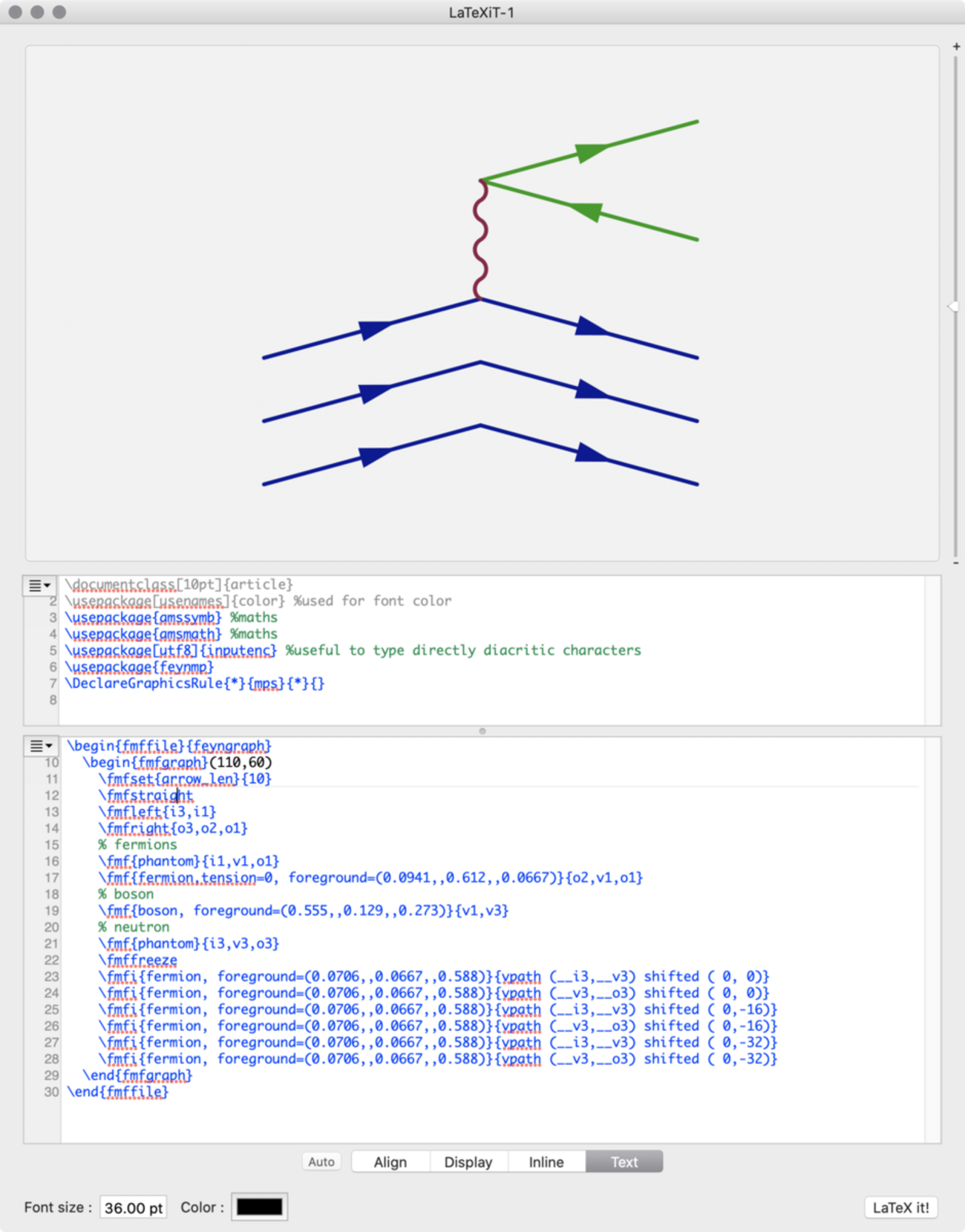Close the LaTeXiT-1 window

pyautogui.click(x=15, y=12)
